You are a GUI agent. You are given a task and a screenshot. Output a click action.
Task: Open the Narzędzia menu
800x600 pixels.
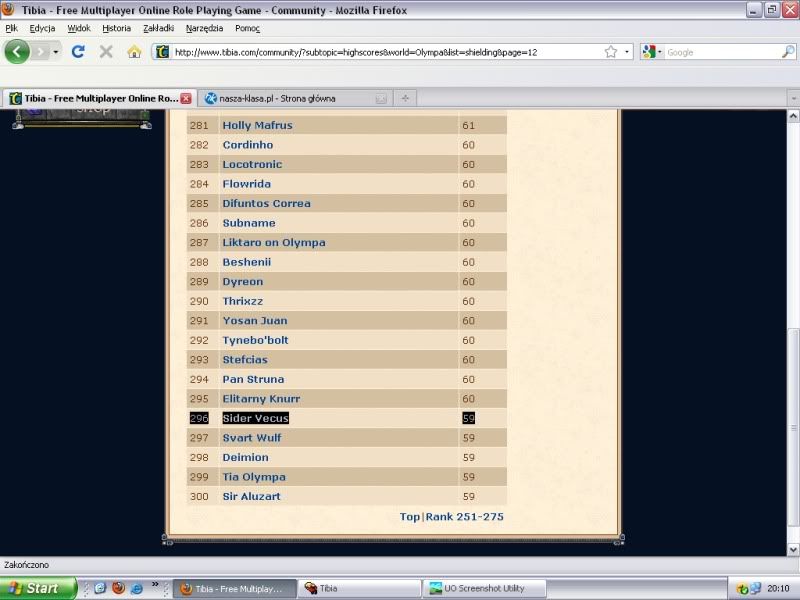(x=205, y=28)
